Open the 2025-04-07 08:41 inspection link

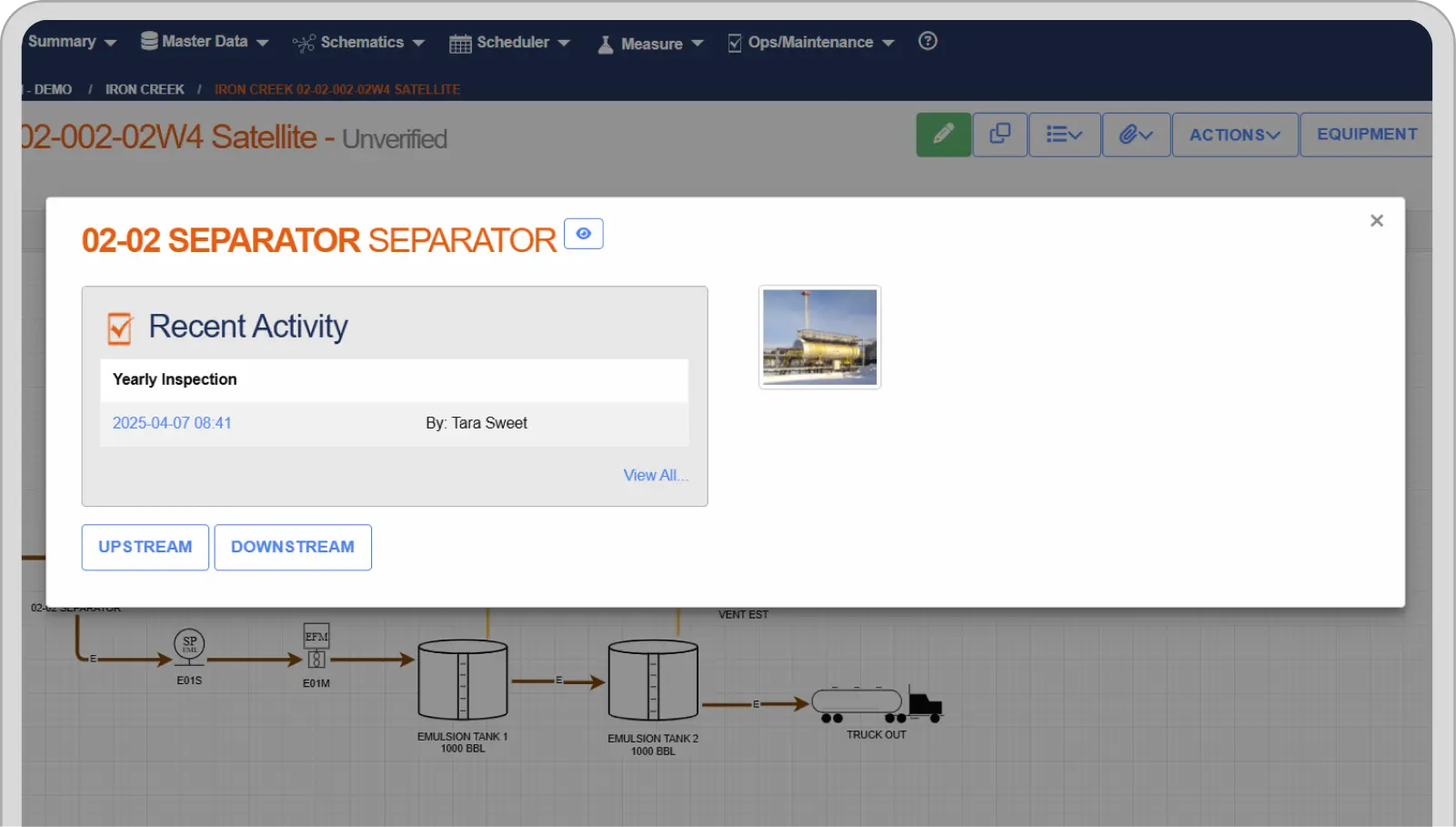[x=172, y=423]
